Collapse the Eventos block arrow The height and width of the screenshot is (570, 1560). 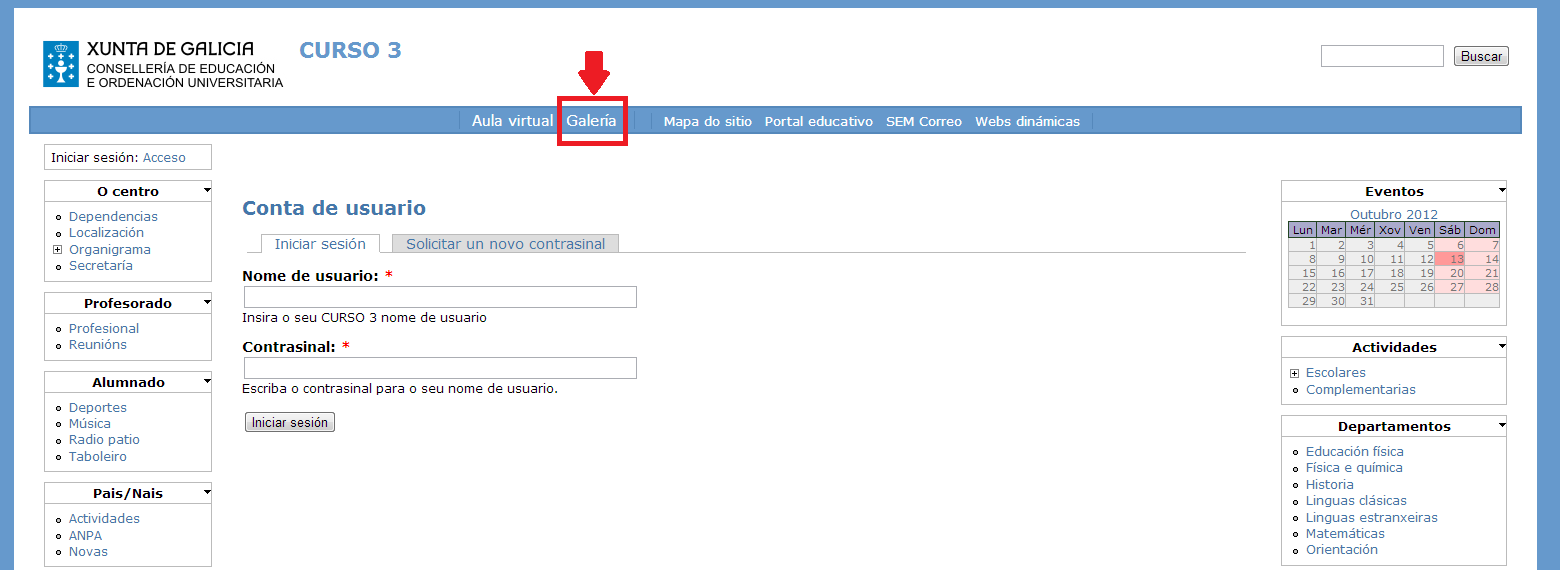(x=1501, y=189)
